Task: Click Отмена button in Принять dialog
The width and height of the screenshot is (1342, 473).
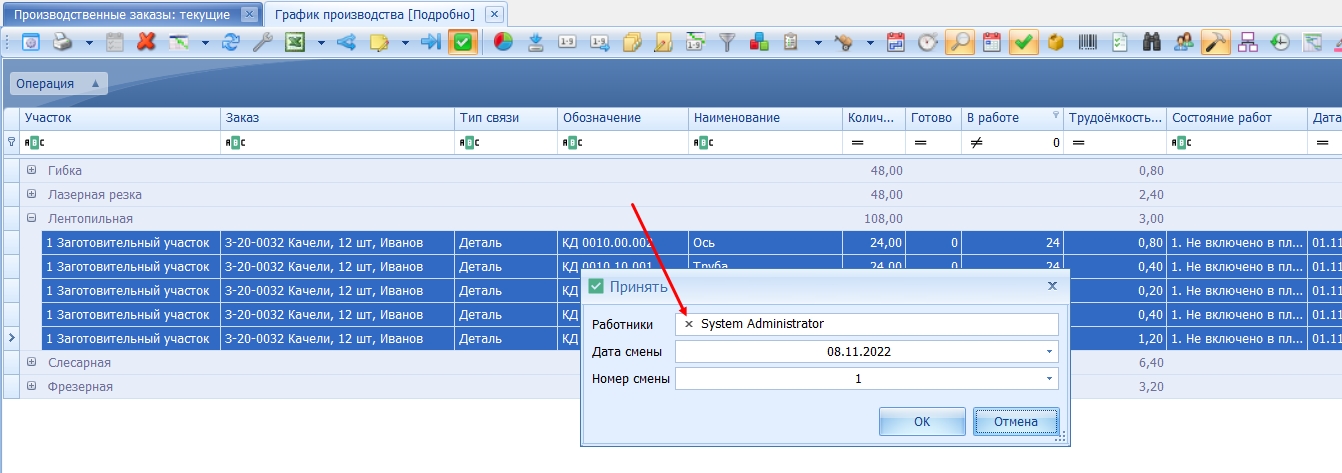Action: tap(1016, 422)
